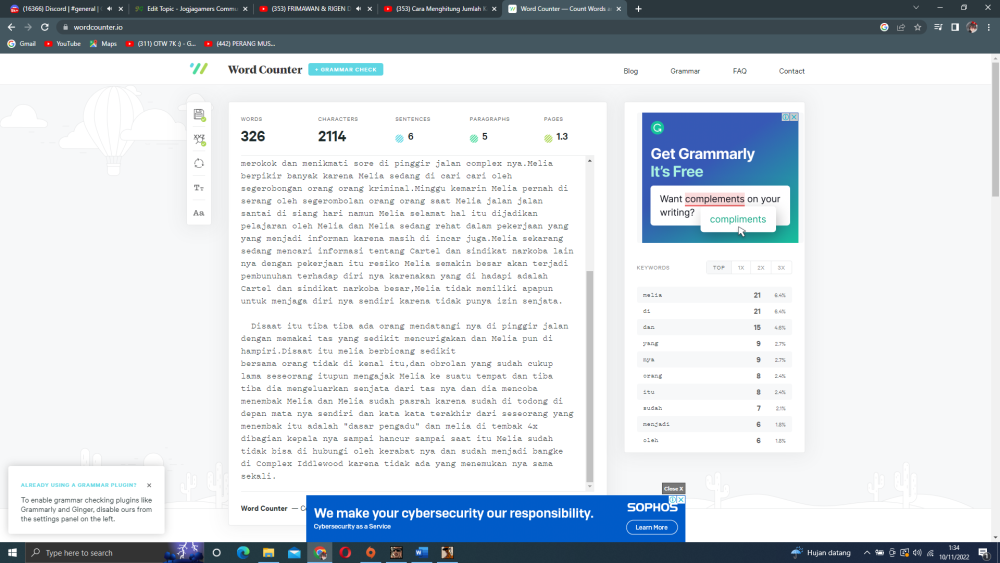Image resolution: width=1000 pixels, height=563 pixels.
Task: Open a new browser tab
Action: (638, 9)
